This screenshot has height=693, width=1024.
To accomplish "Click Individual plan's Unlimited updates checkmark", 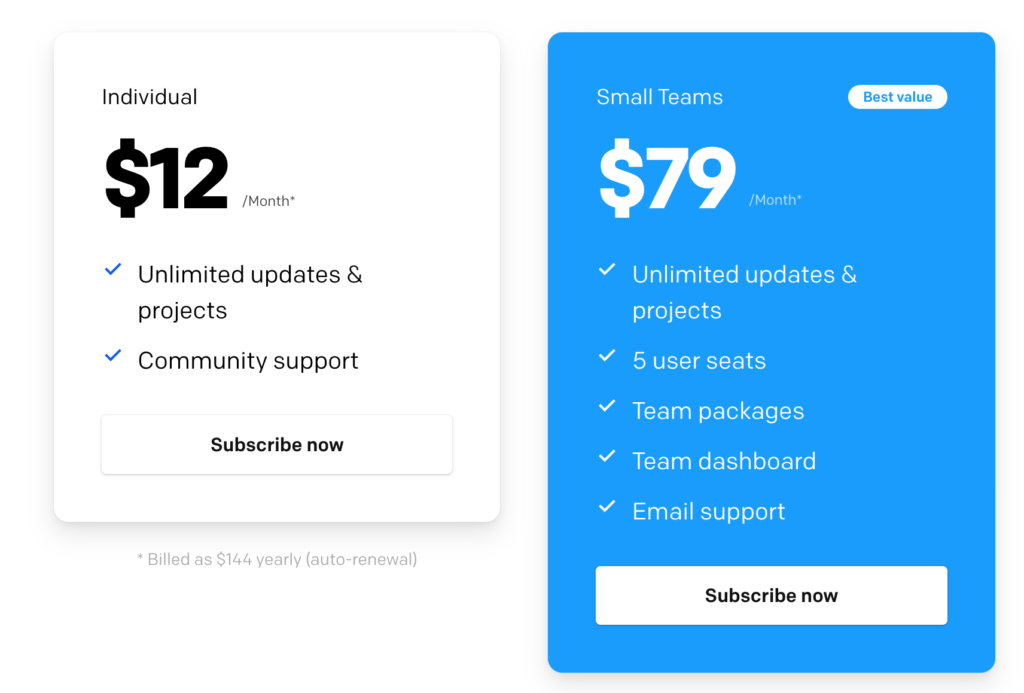I will pyautogui.click(x=113, y=270).
